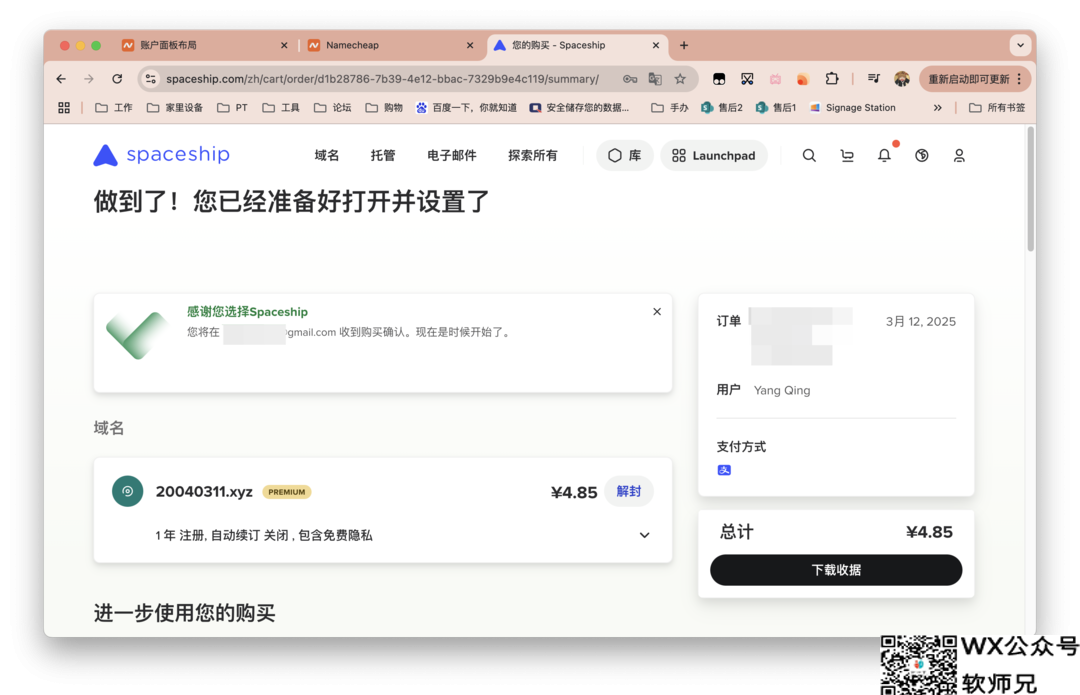This screenshot has height=695, width=1080.
Task: Click the black mask extension icon
Action: (719, 79)
